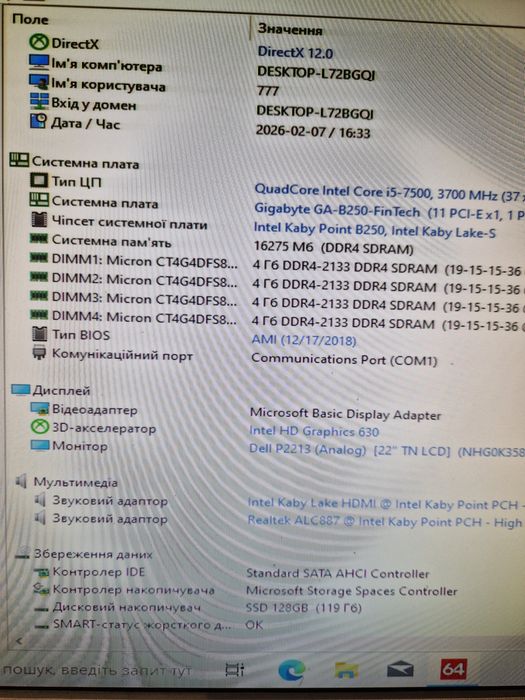Click the user name icon

pos(39,81)
